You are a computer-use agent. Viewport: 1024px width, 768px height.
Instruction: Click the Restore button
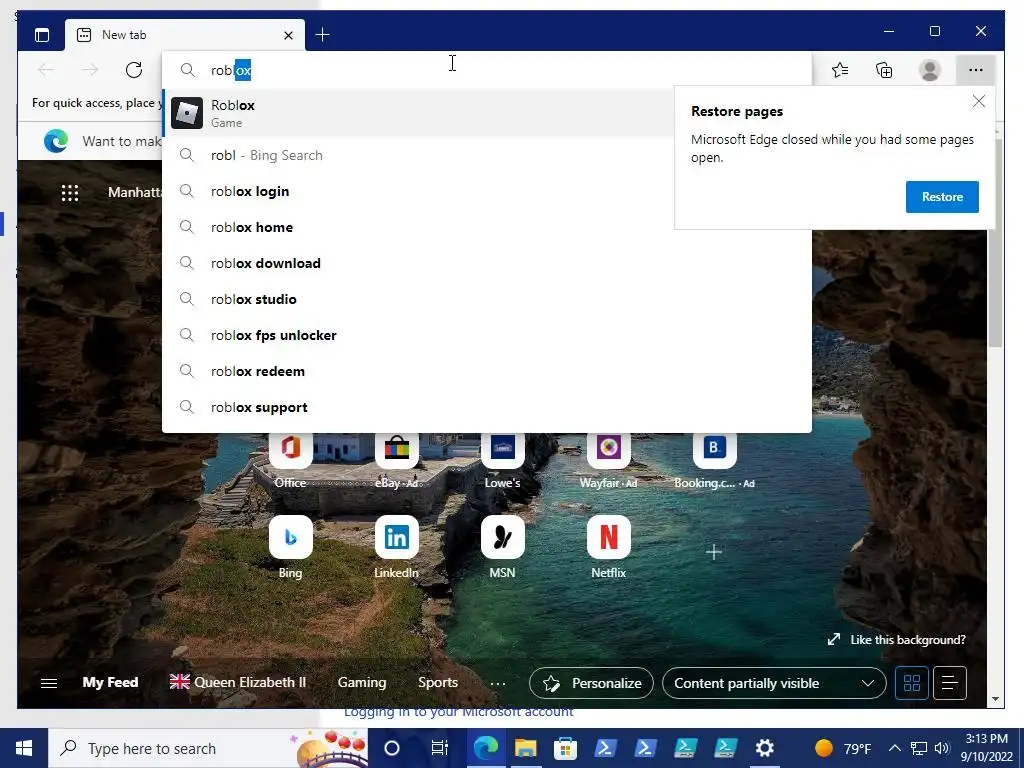(x=942, y=197)
